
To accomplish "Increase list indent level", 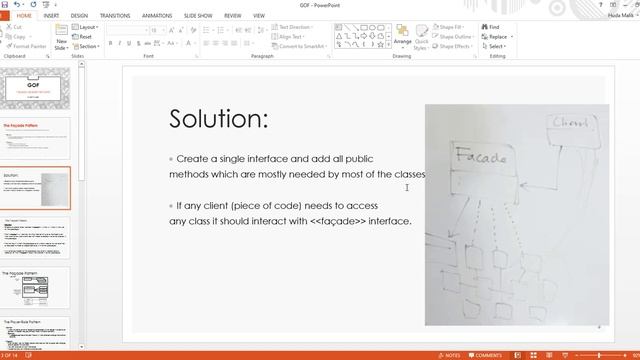I will 248,30.
